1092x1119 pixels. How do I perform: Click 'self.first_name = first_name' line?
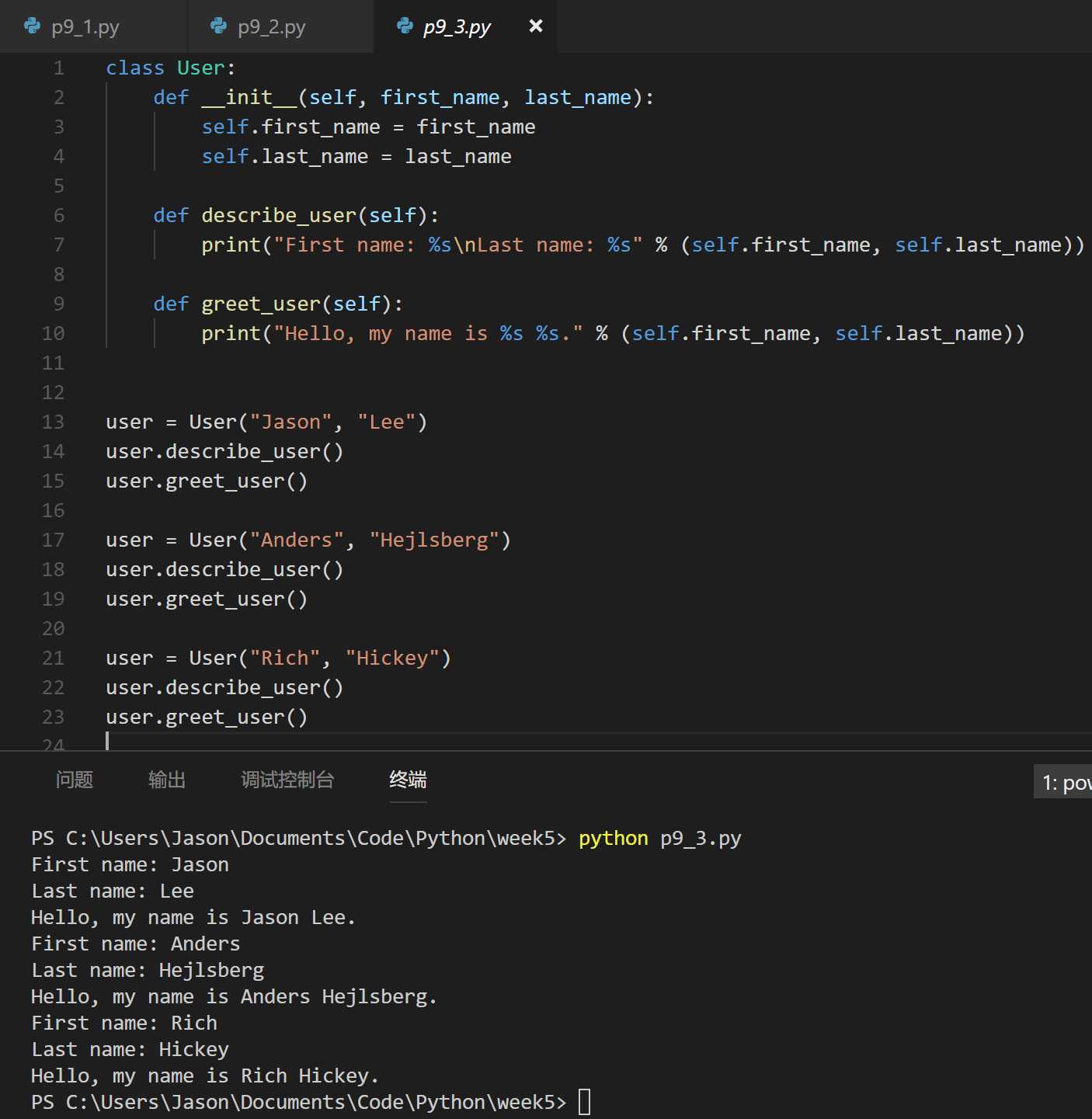point(368,127)
